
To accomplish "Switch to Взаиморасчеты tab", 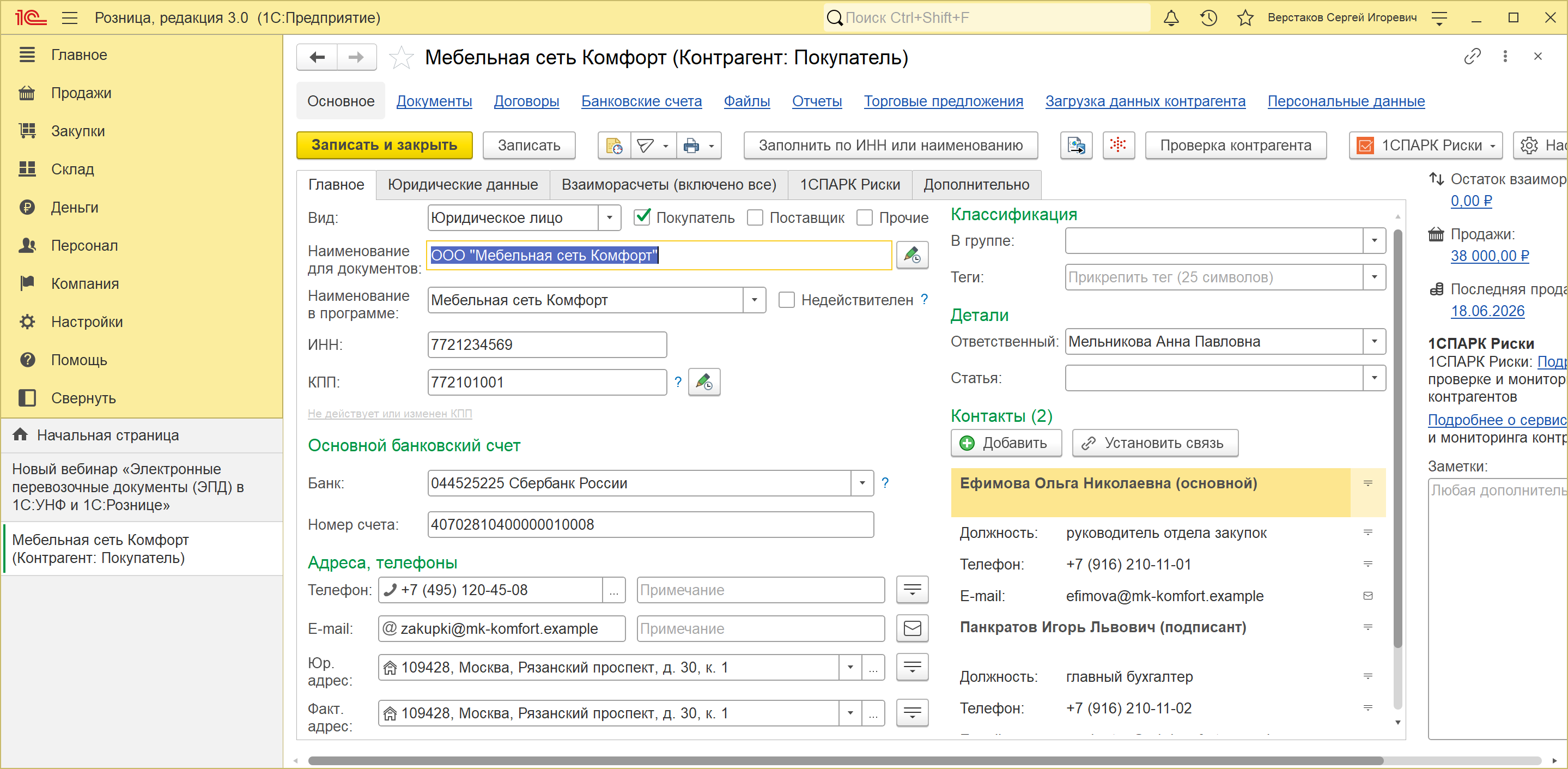I will pyautogui.click(x=668, y=185).
